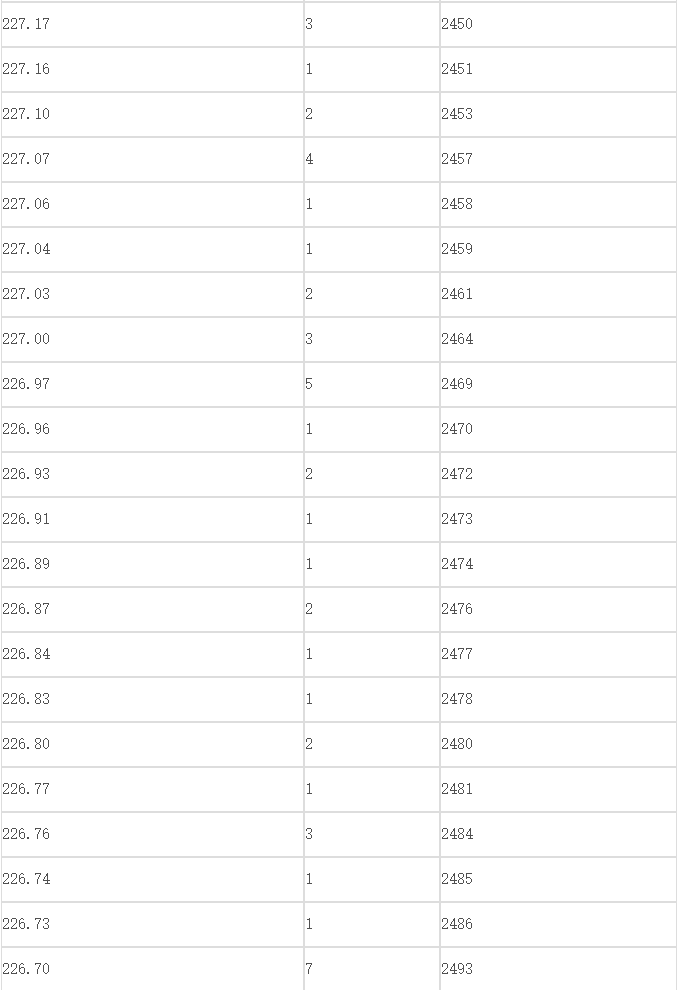
Task: Click the count cell next to 227.07
Action: coord(372,159)
